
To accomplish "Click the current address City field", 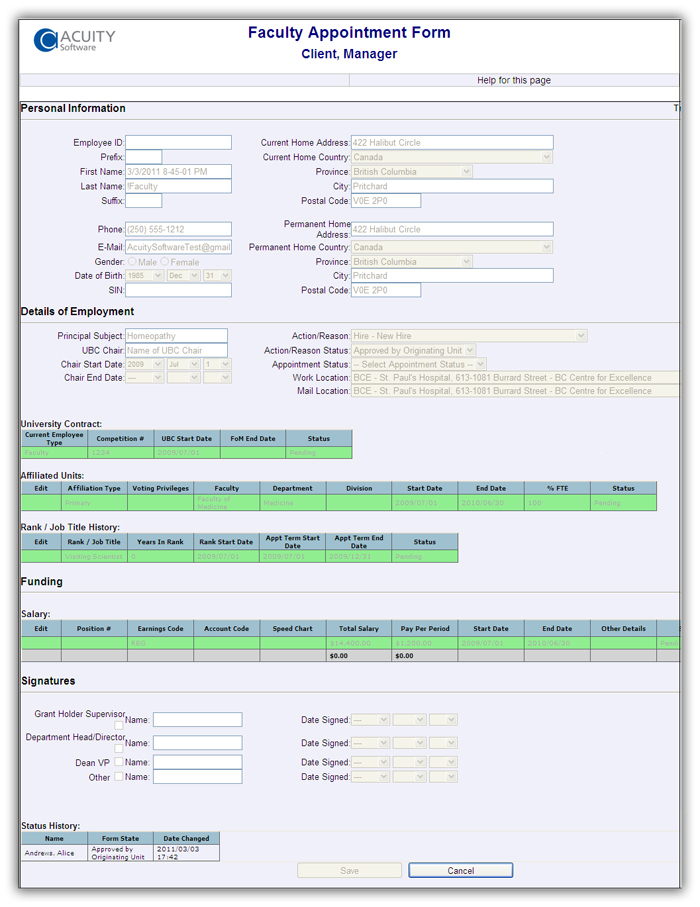I will pos(452,186).
